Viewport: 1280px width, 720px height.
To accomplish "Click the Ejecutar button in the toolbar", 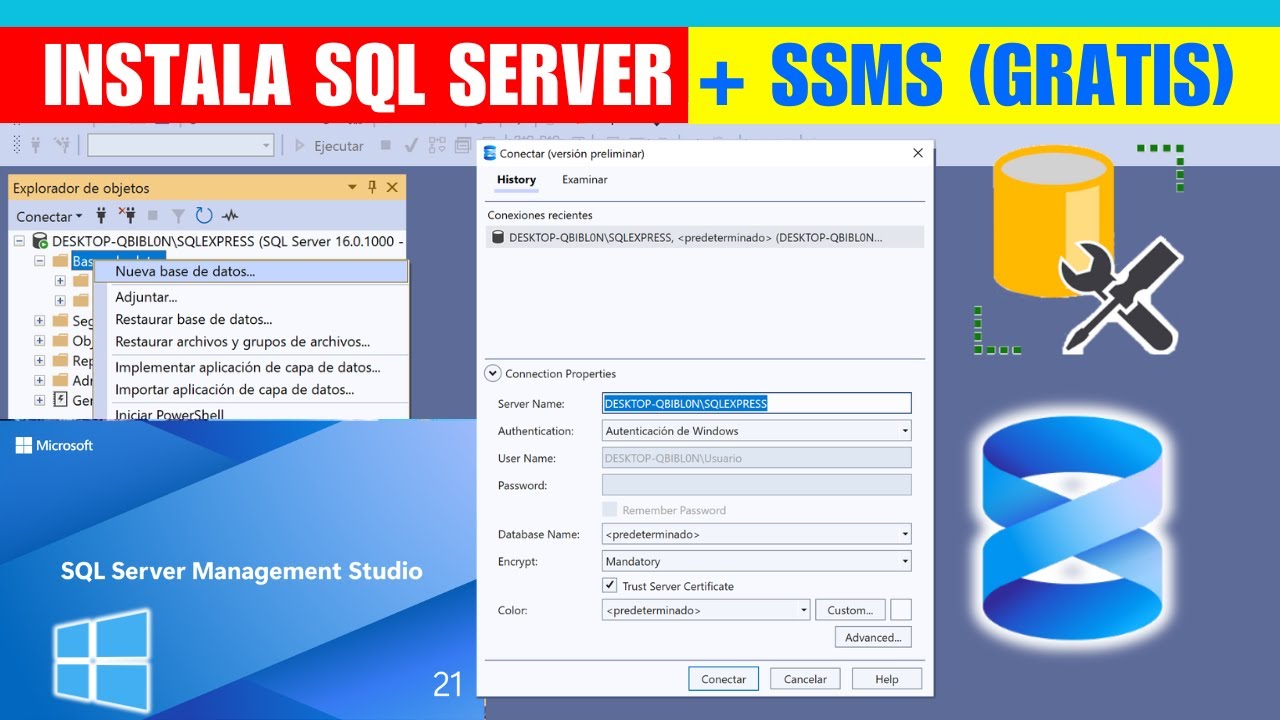I will click(x=329, y=146).
